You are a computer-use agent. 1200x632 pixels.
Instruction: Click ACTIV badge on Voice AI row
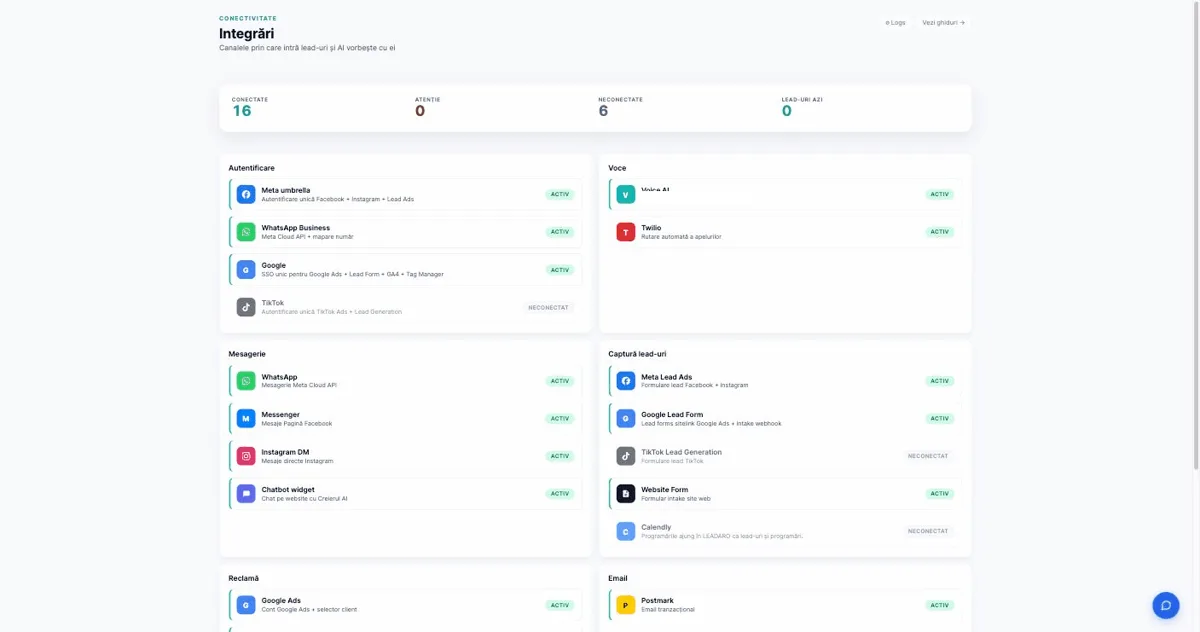[x=940, y=194]
